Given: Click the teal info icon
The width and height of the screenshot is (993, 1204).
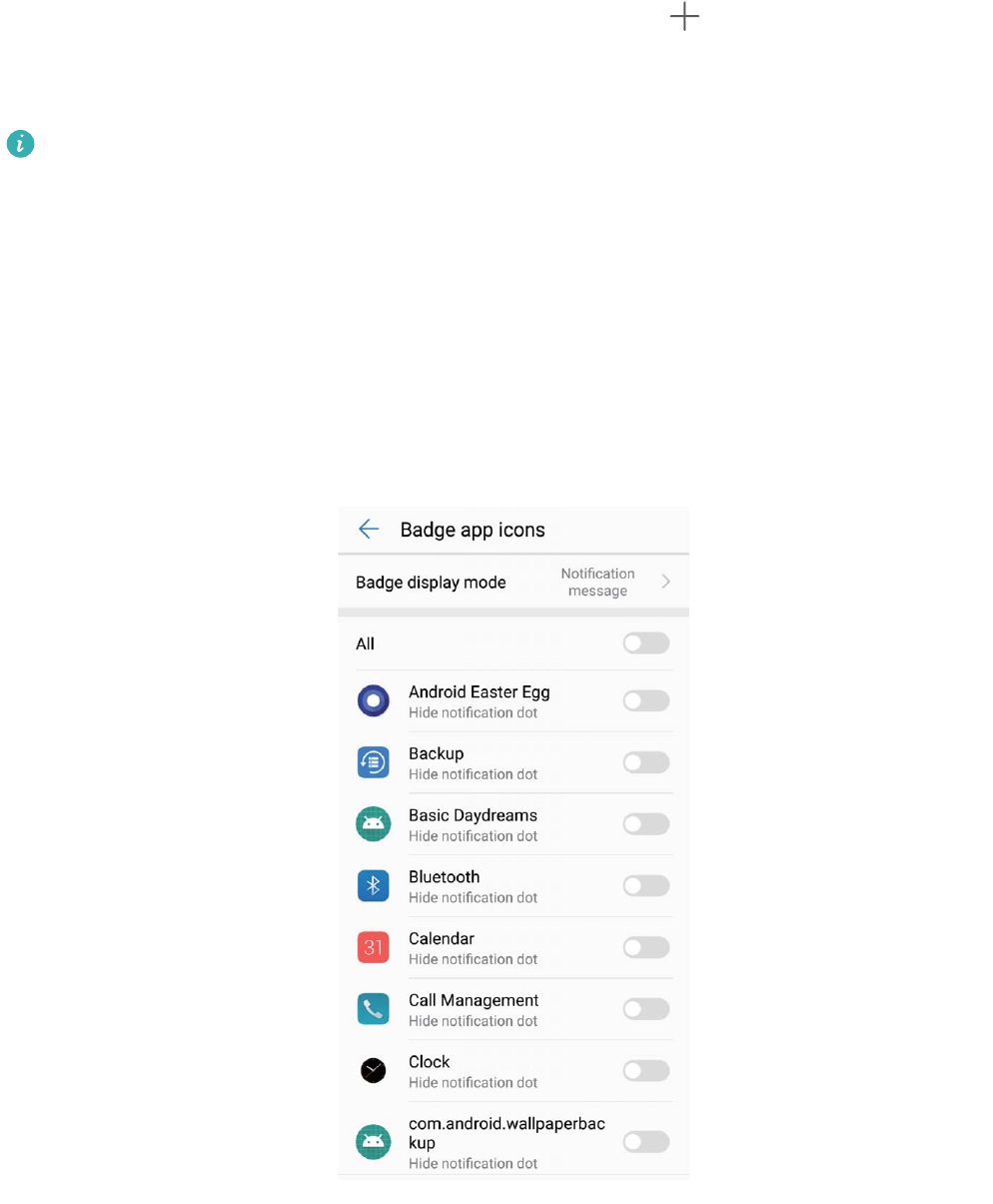Looking at the screenshot, I should (x=21, y=145).
